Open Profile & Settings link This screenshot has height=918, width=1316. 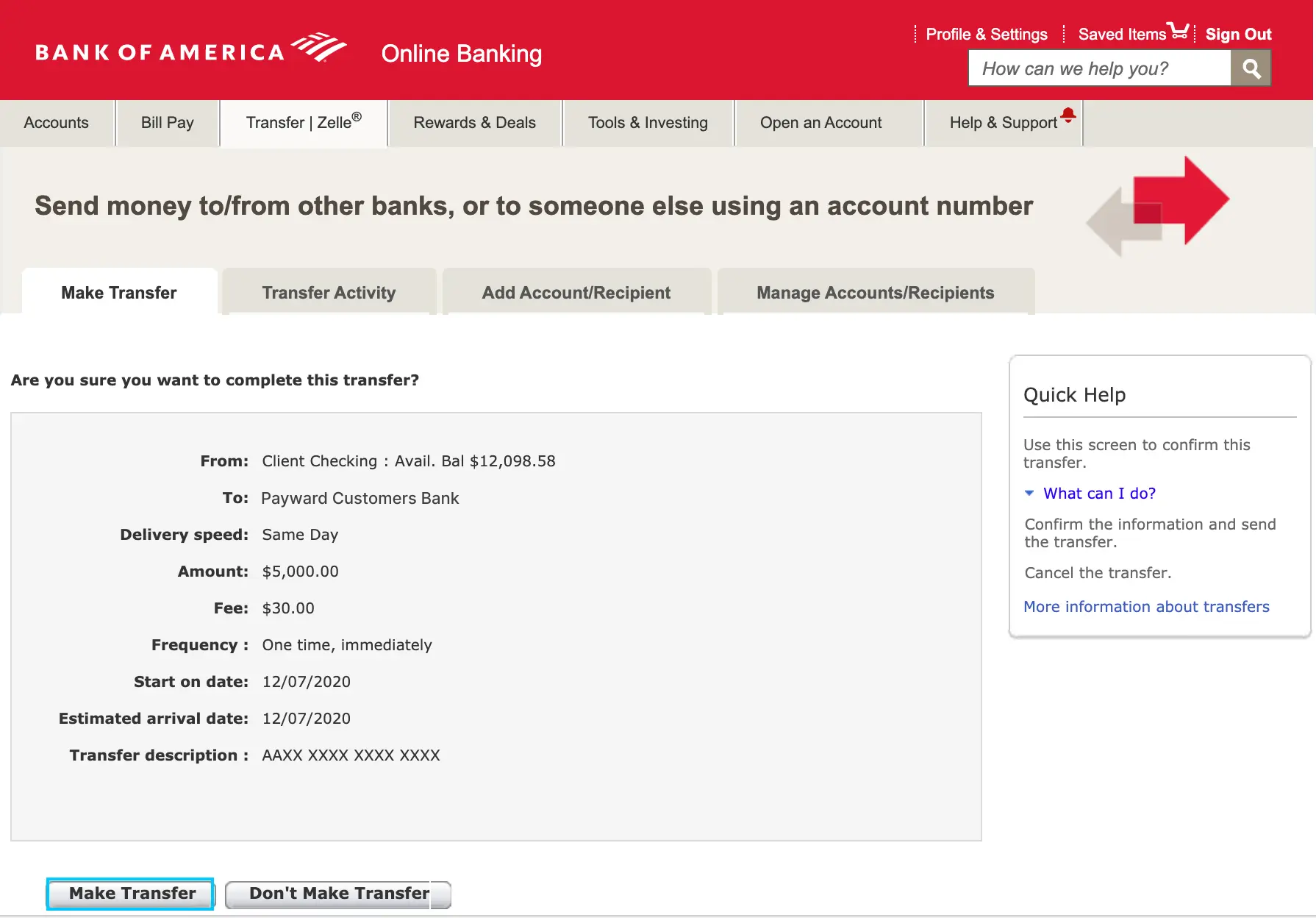coord(987,34)
